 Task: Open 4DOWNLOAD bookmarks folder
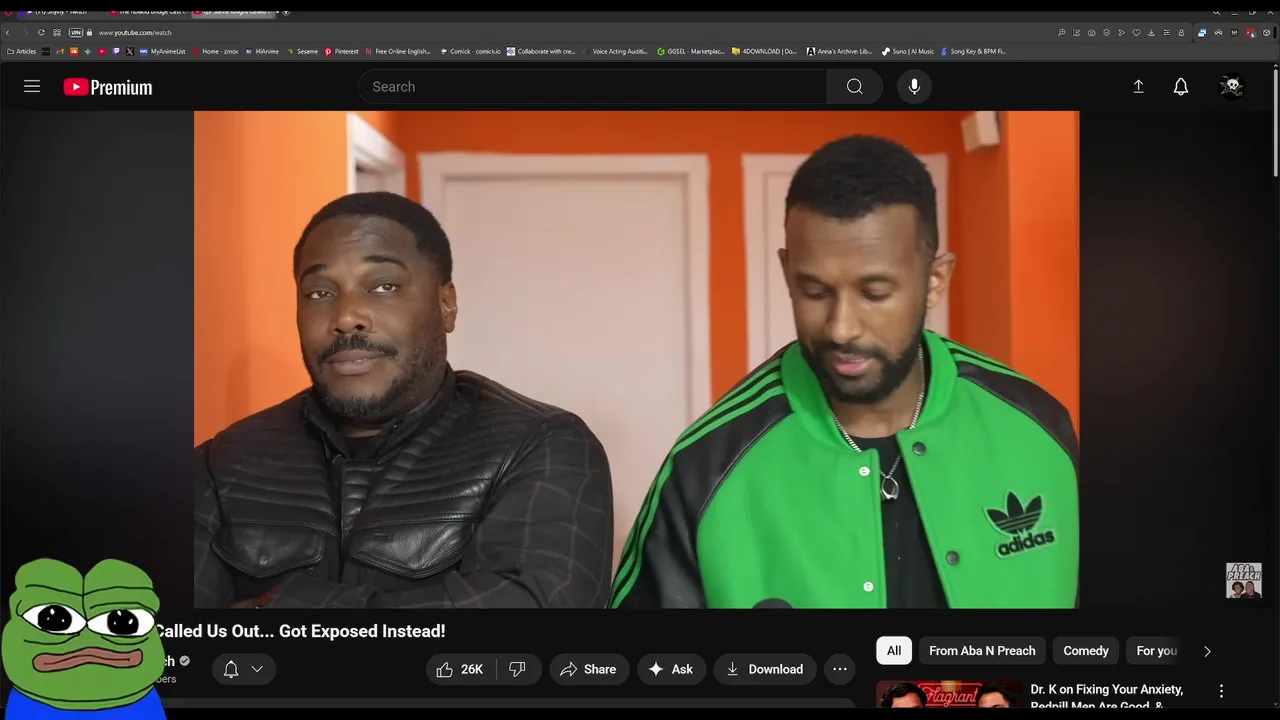(765, 51)
